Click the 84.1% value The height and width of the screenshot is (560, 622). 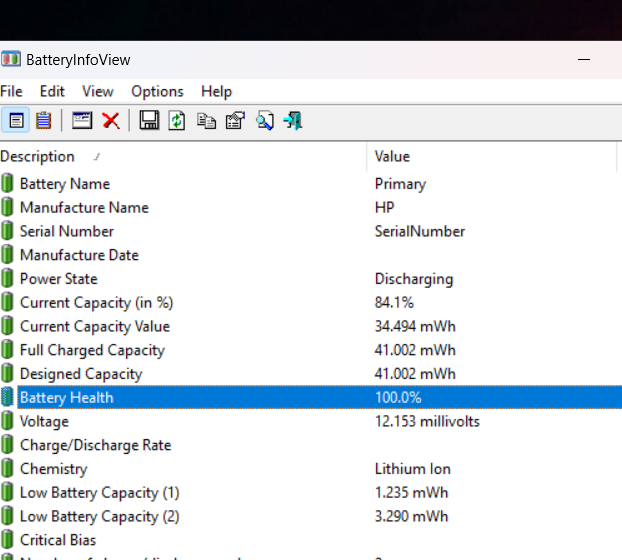(x=394, y=303)
